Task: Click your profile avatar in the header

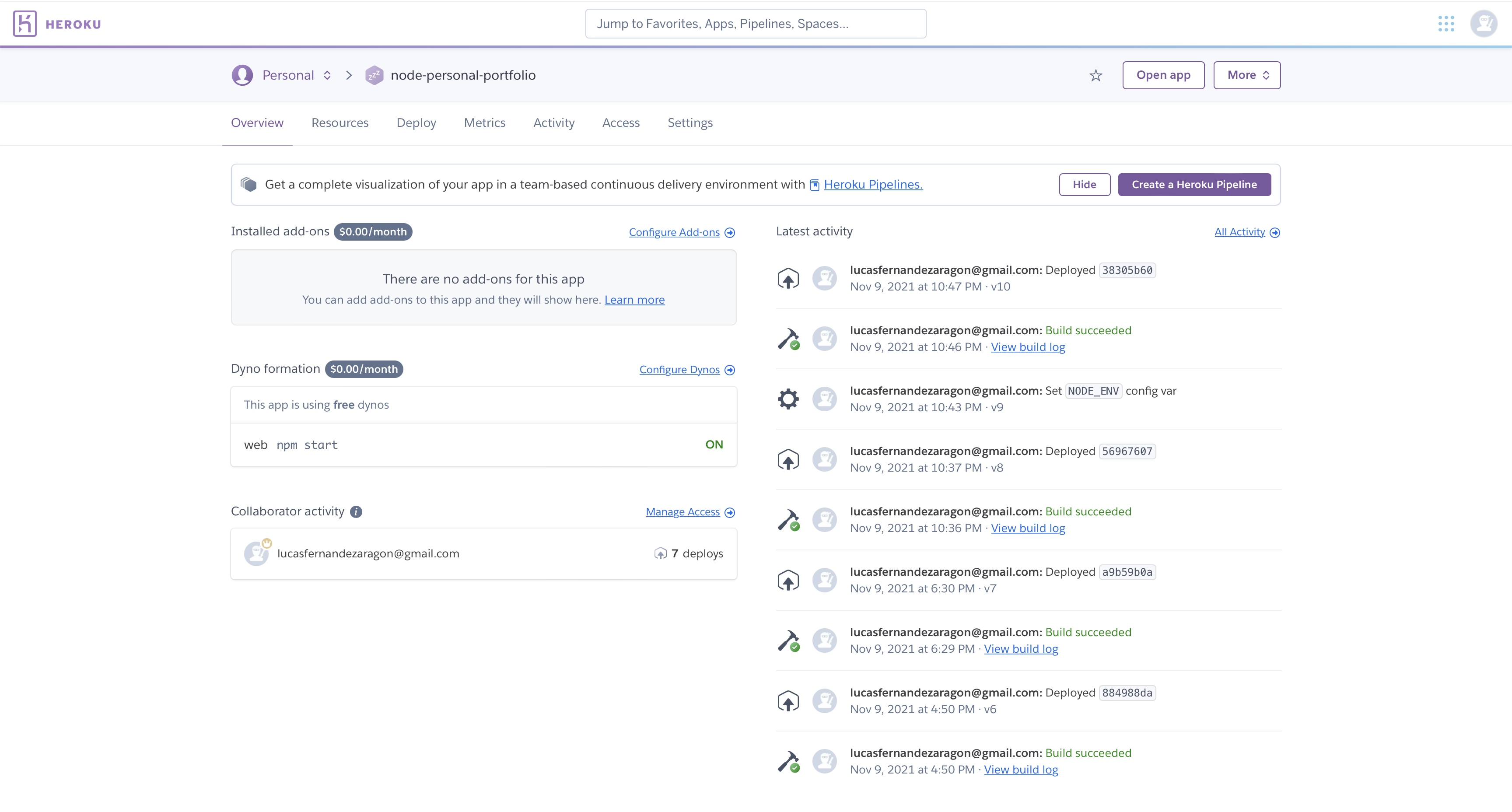Action: 1484,24
